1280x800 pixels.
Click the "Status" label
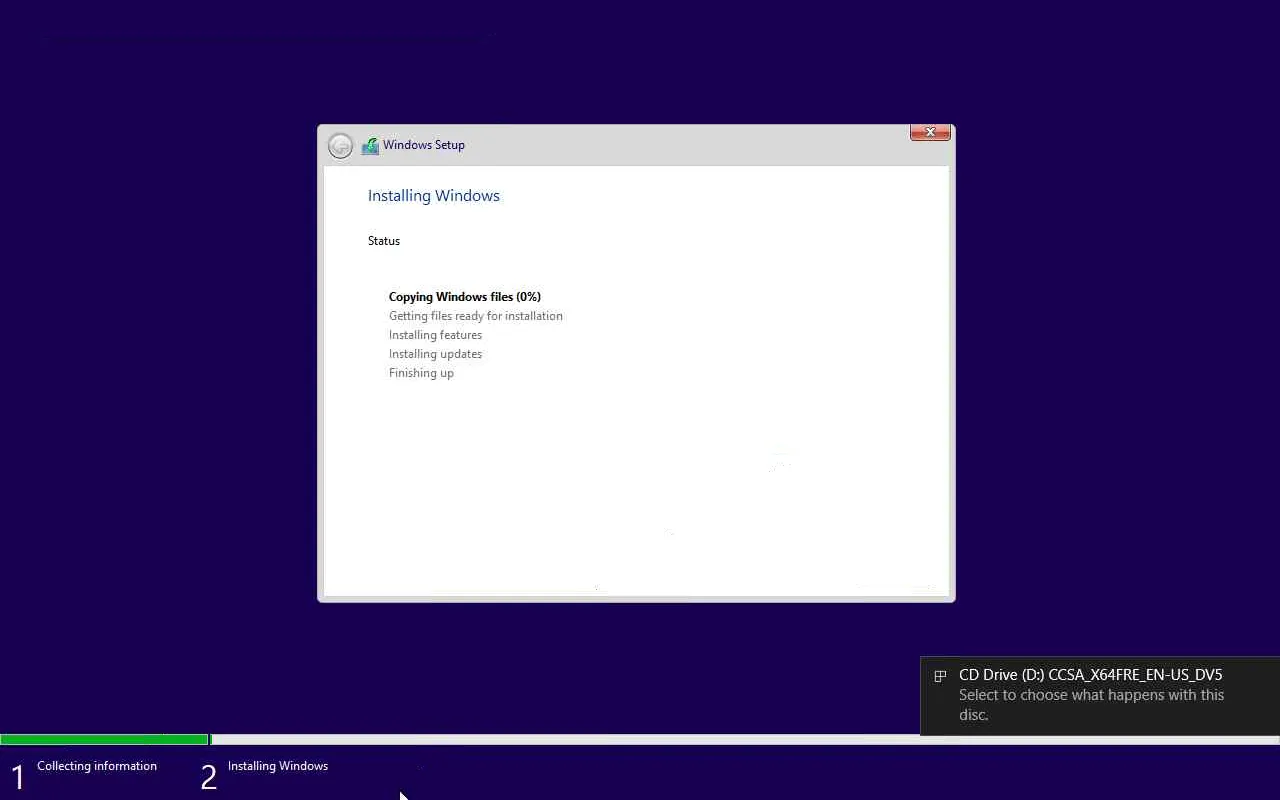[x=384, y=241]
